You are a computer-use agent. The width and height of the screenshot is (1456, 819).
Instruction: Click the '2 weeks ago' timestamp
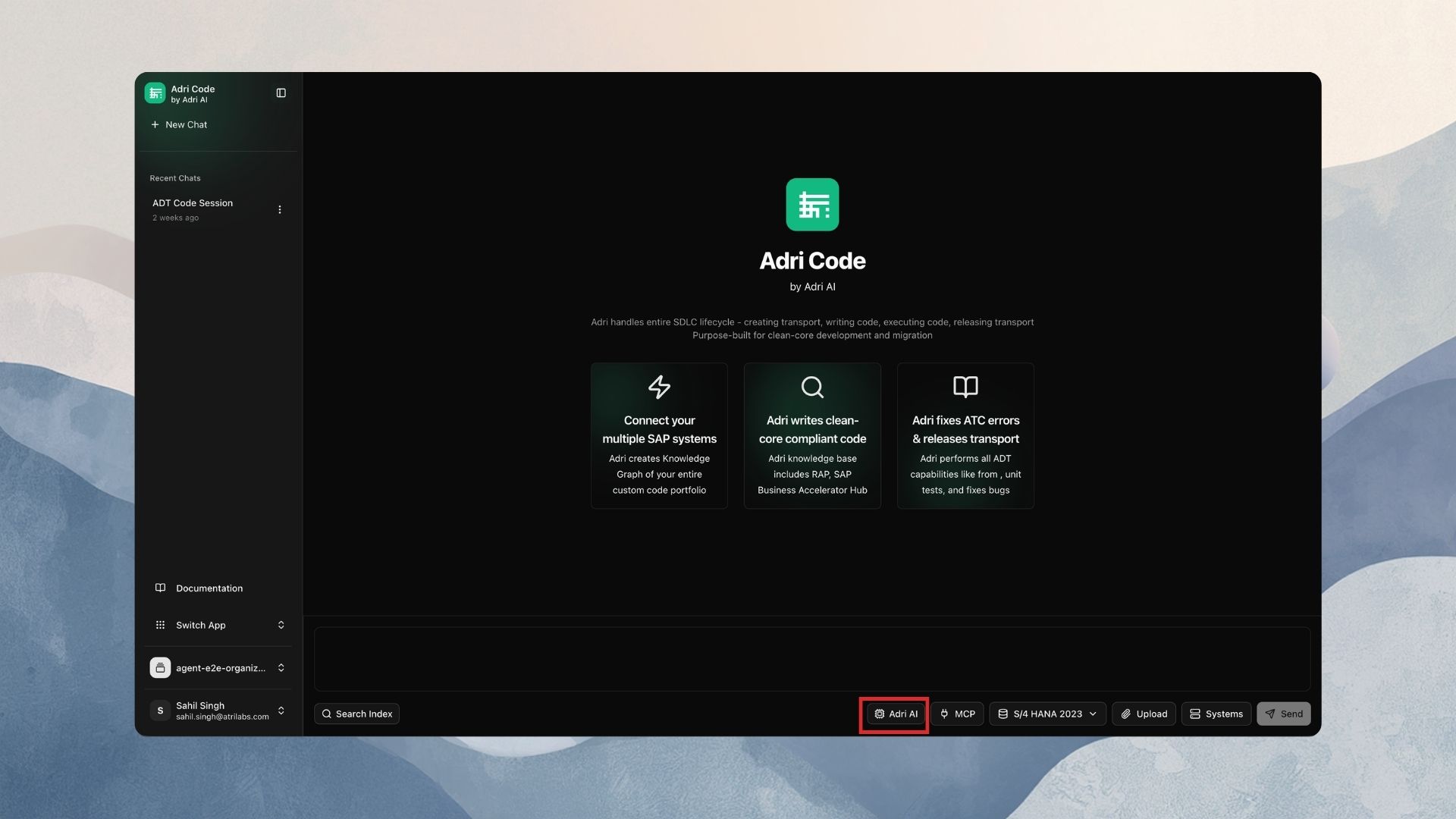(175, 218)
